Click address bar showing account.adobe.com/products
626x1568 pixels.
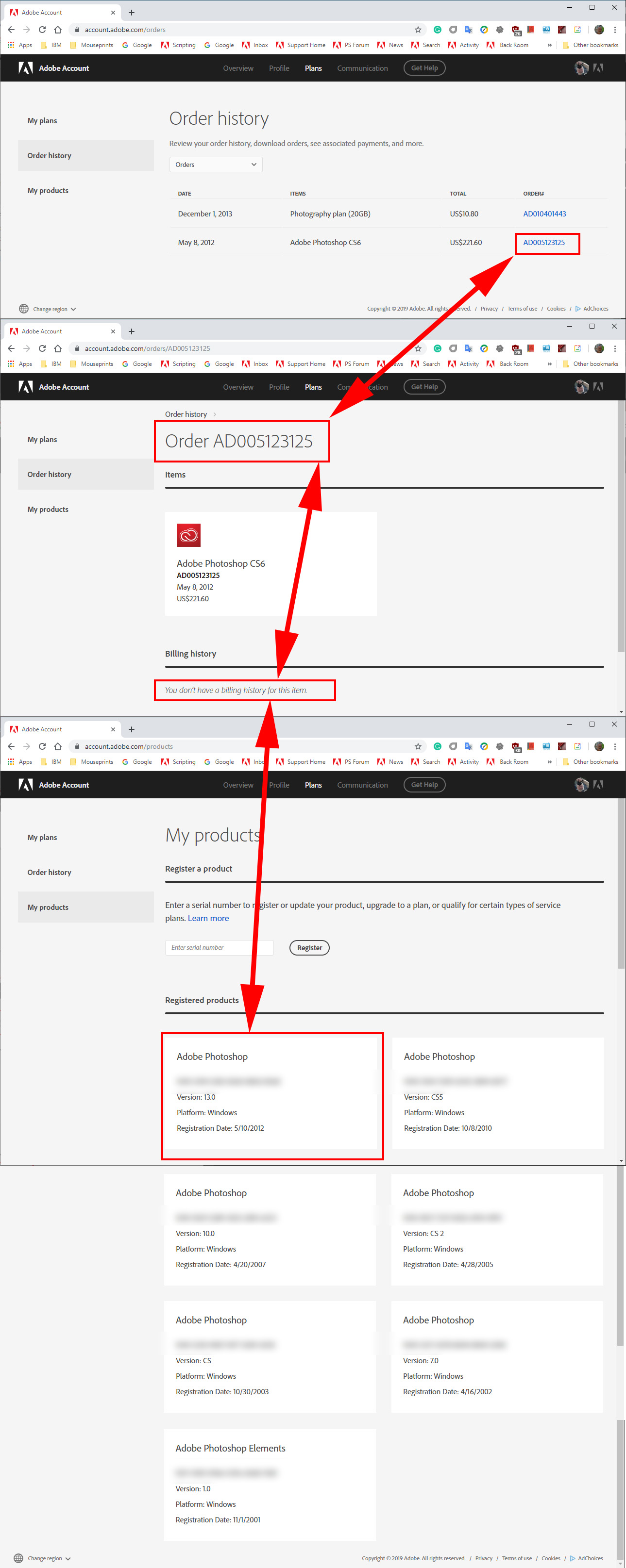coord(244,746)
